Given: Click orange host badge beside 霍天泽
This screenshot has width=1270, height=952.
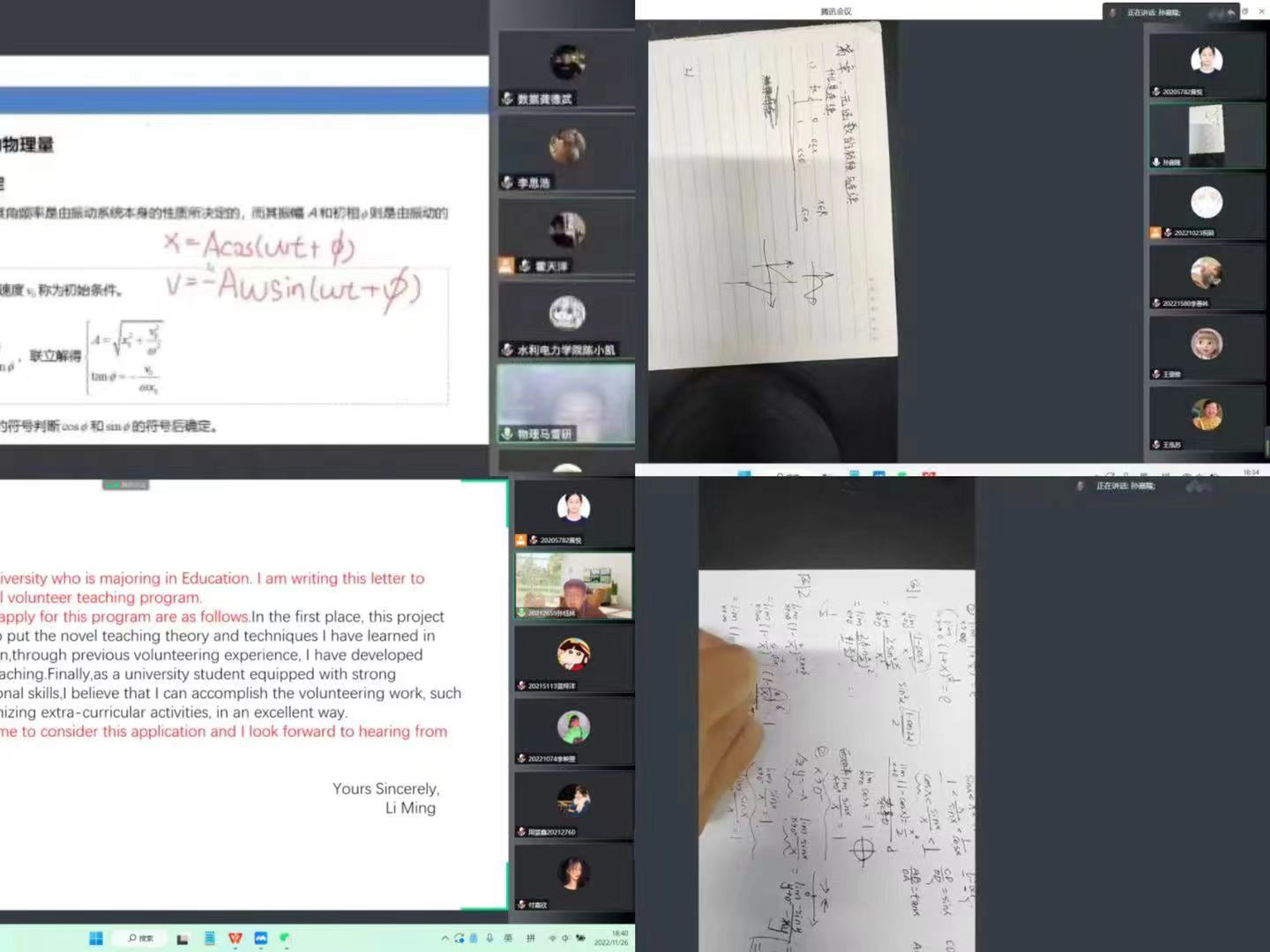Looking at the screenshot, I should pos(506,265).
